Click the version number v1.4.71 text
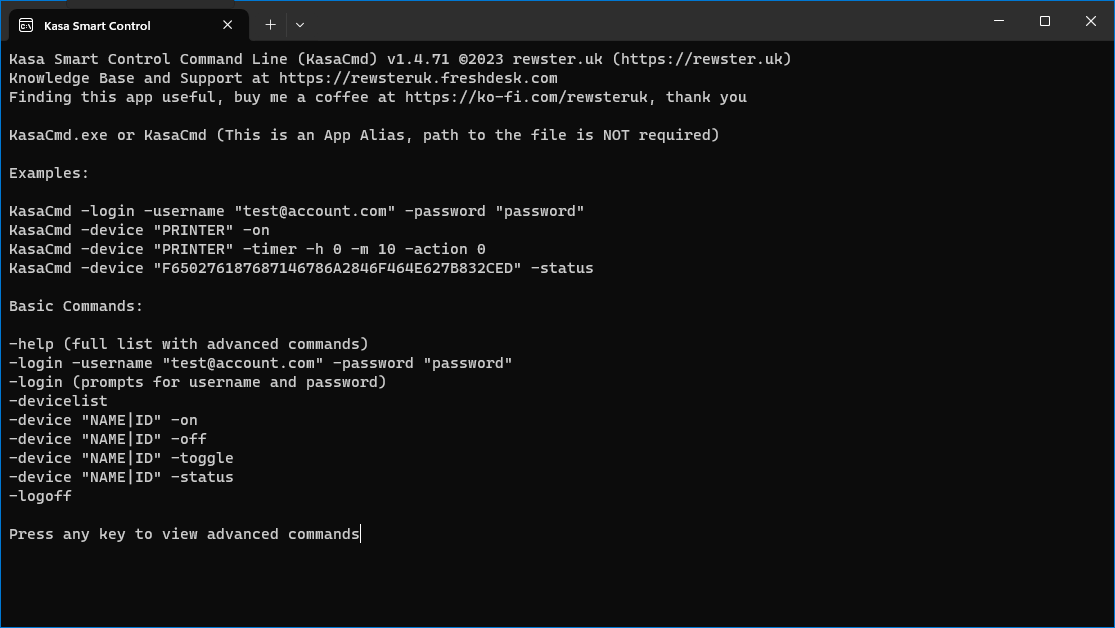This screenshot has height=628, width=1115. point(420,58)
